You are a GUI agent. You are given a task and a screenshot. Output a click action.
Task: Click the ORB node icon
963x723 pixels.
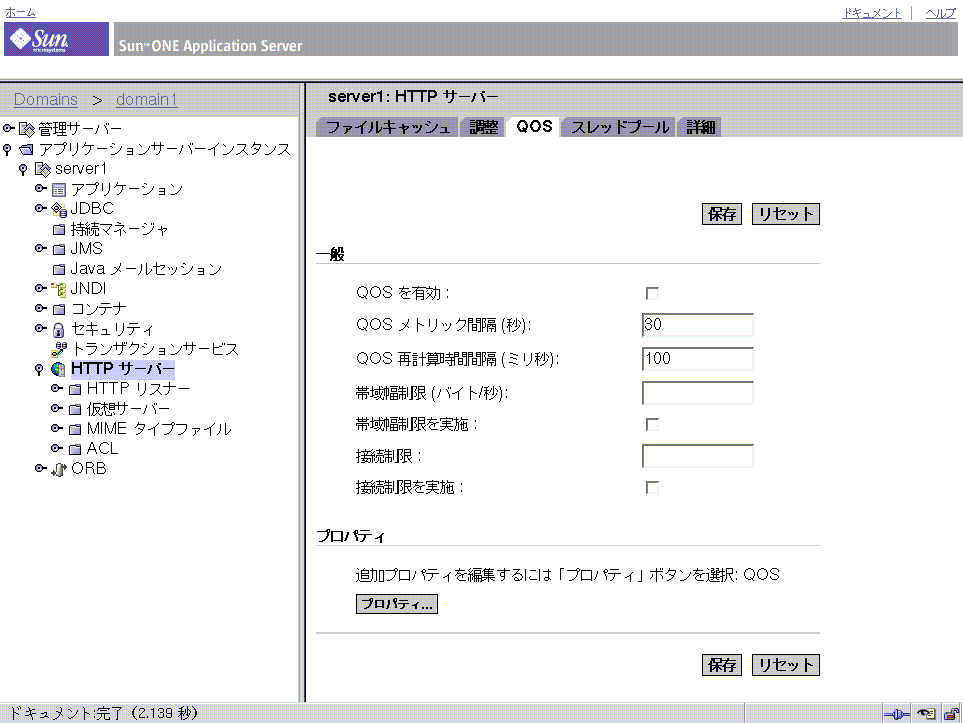click(x=59, y=469)
